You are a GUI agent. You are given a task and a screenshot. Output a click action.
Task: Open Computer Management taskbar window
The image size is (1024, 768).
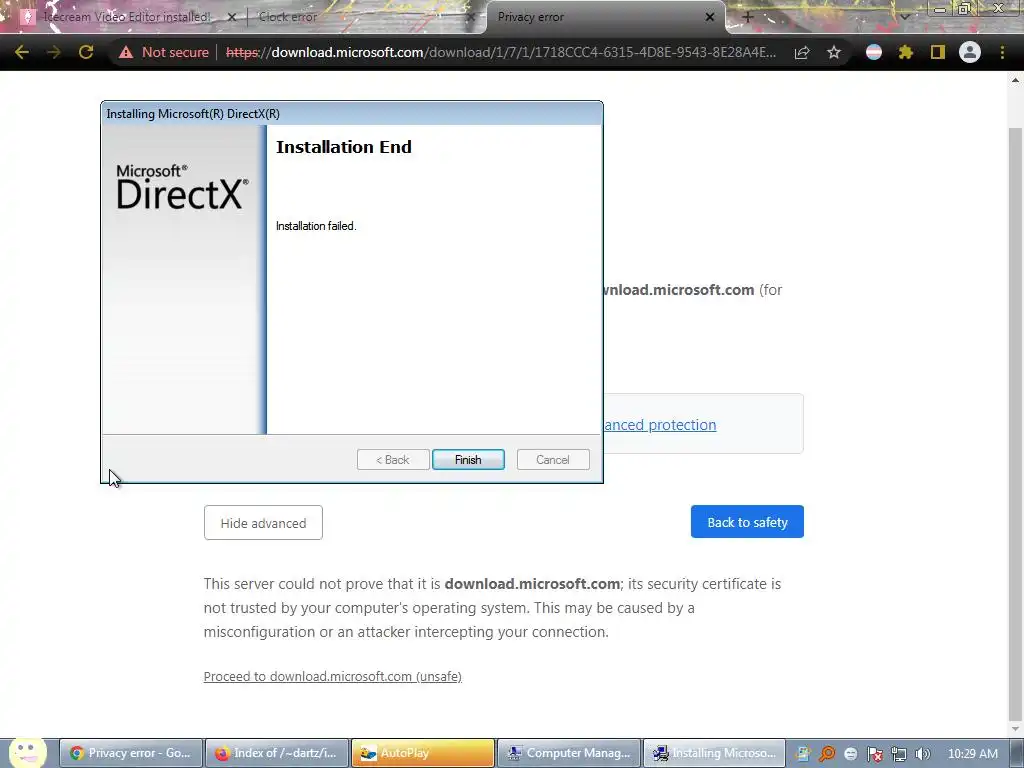569,753
